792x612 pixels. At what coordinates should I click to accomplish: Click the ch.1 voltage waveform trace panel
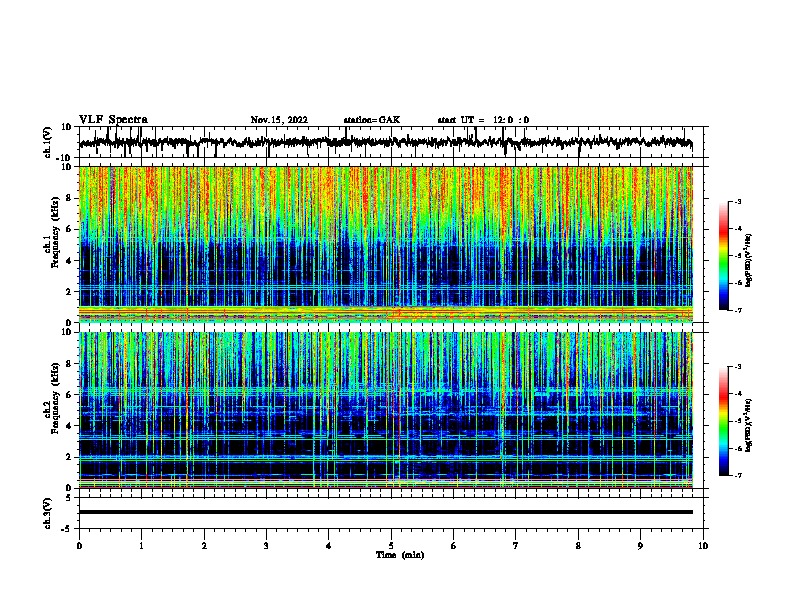tap(390, 142)
